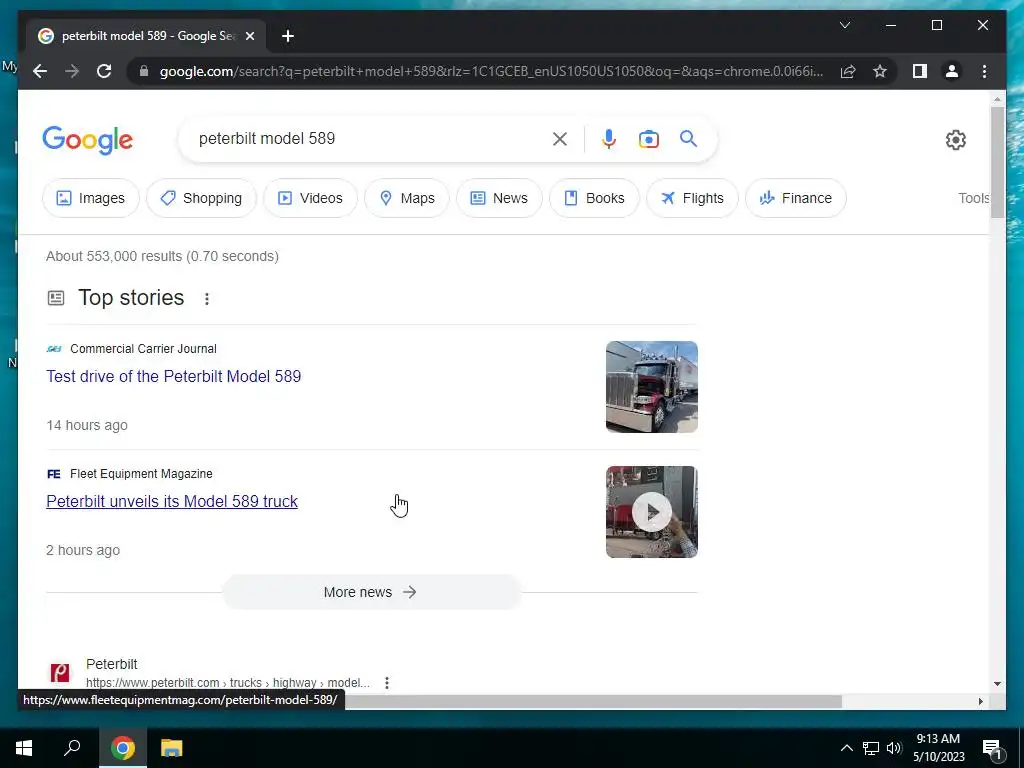Click the More news button
This screenshot has width=1024, height=768.
(371, 592)
